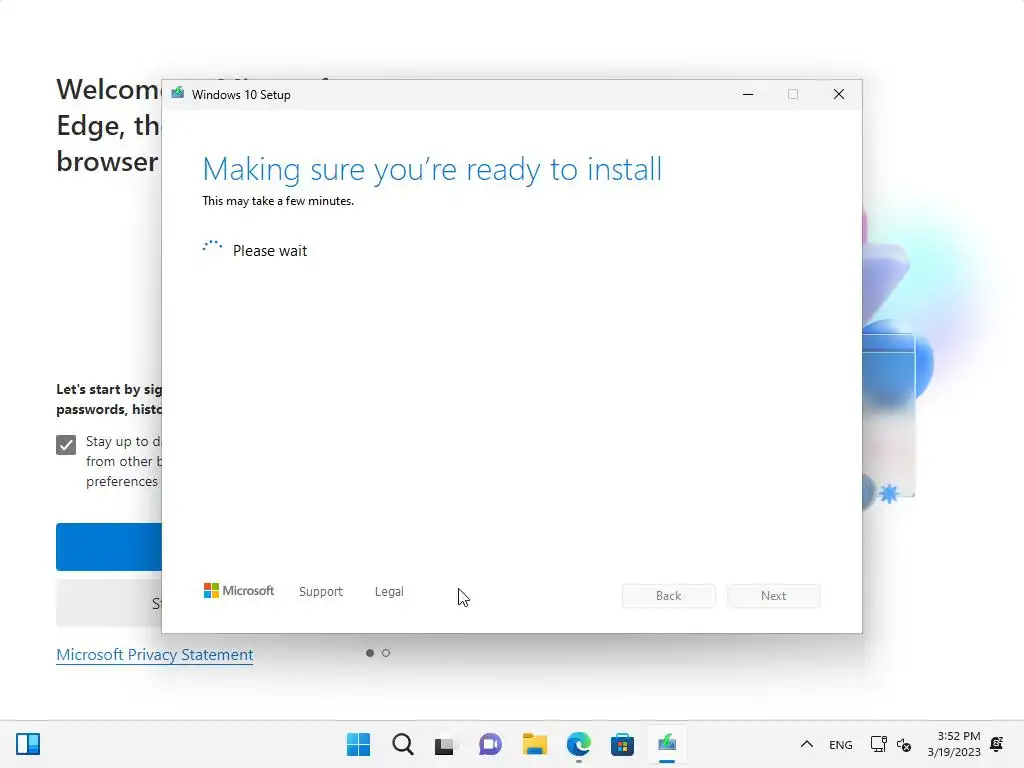
Task: Open Microsoft Privacy Statement link
Action: coord(155,654)
